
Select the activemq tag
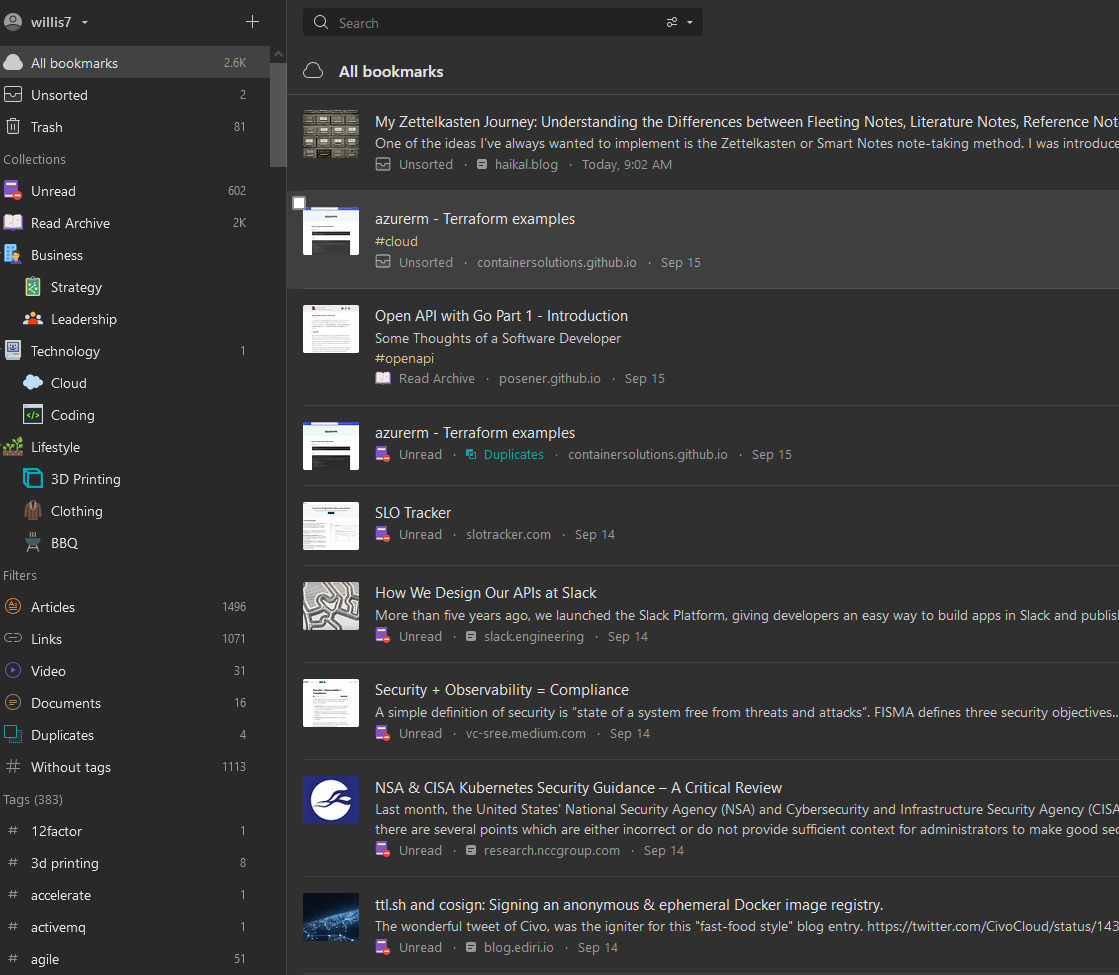click(134, 927)
